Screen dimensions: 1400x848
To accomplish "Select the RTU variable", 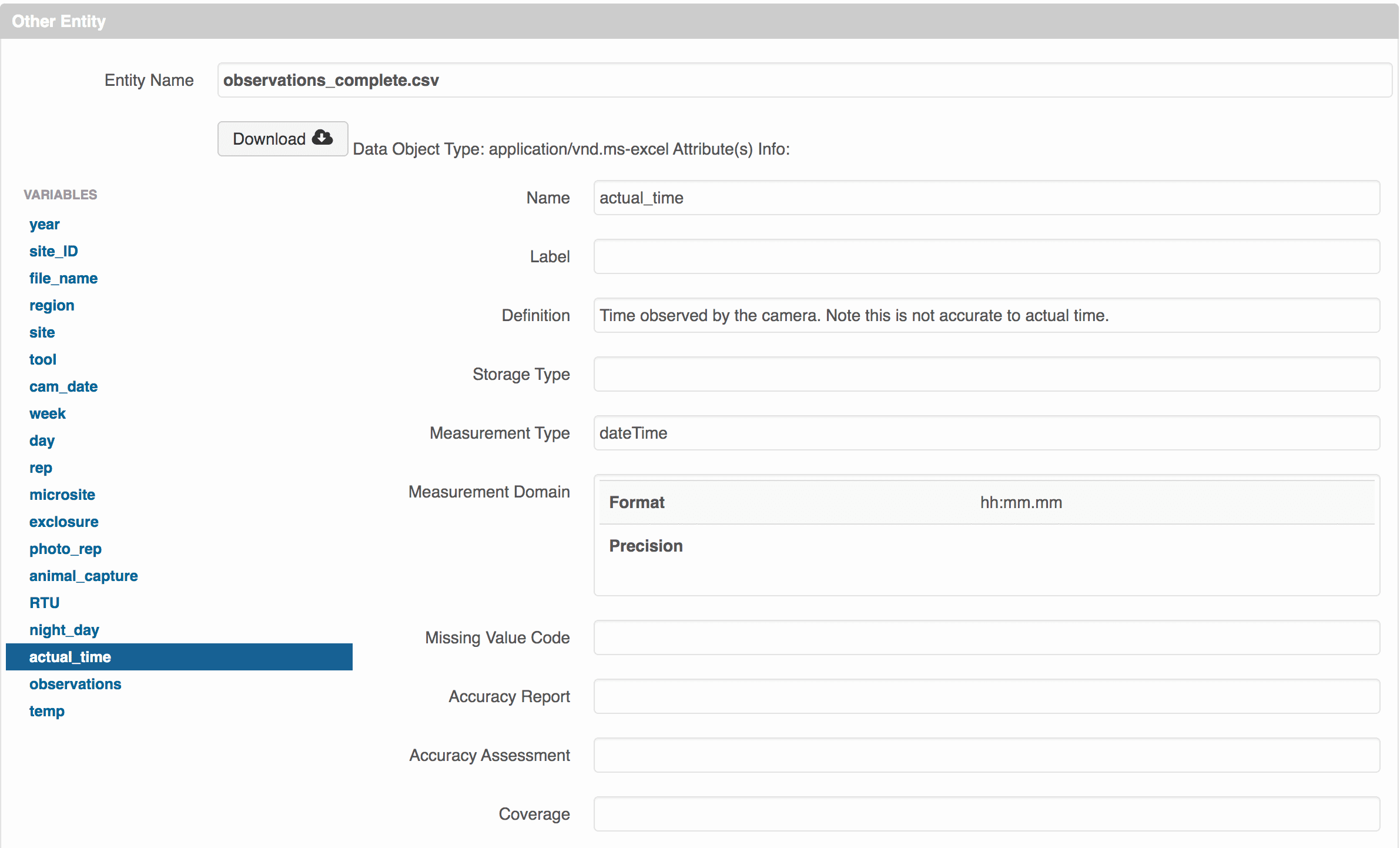I will 45,603.
